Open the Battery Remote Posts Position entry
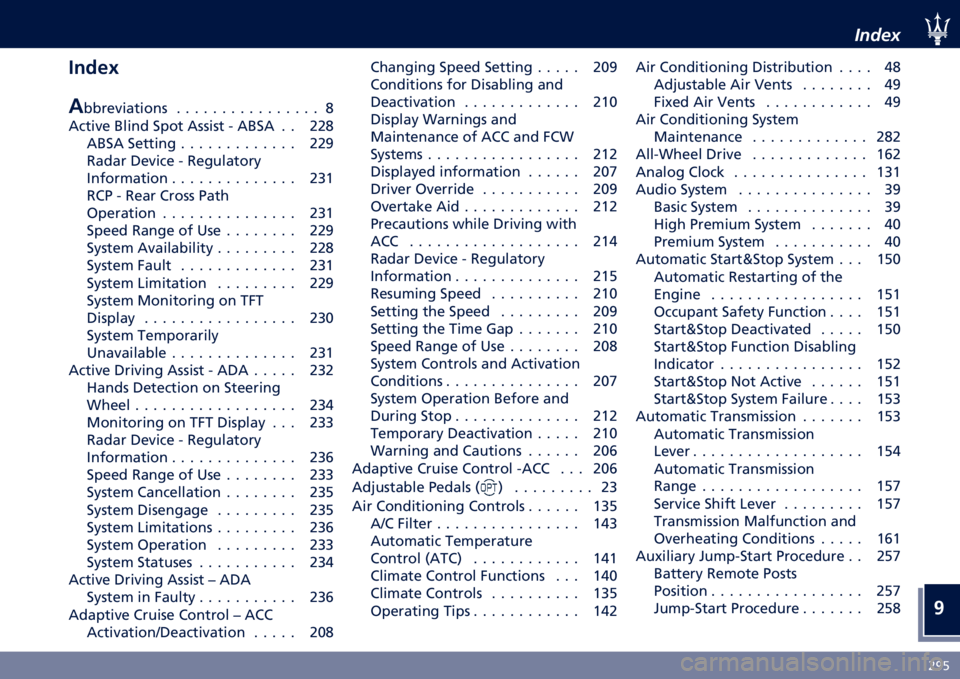 pyautogui.click(x=777, y=582)
